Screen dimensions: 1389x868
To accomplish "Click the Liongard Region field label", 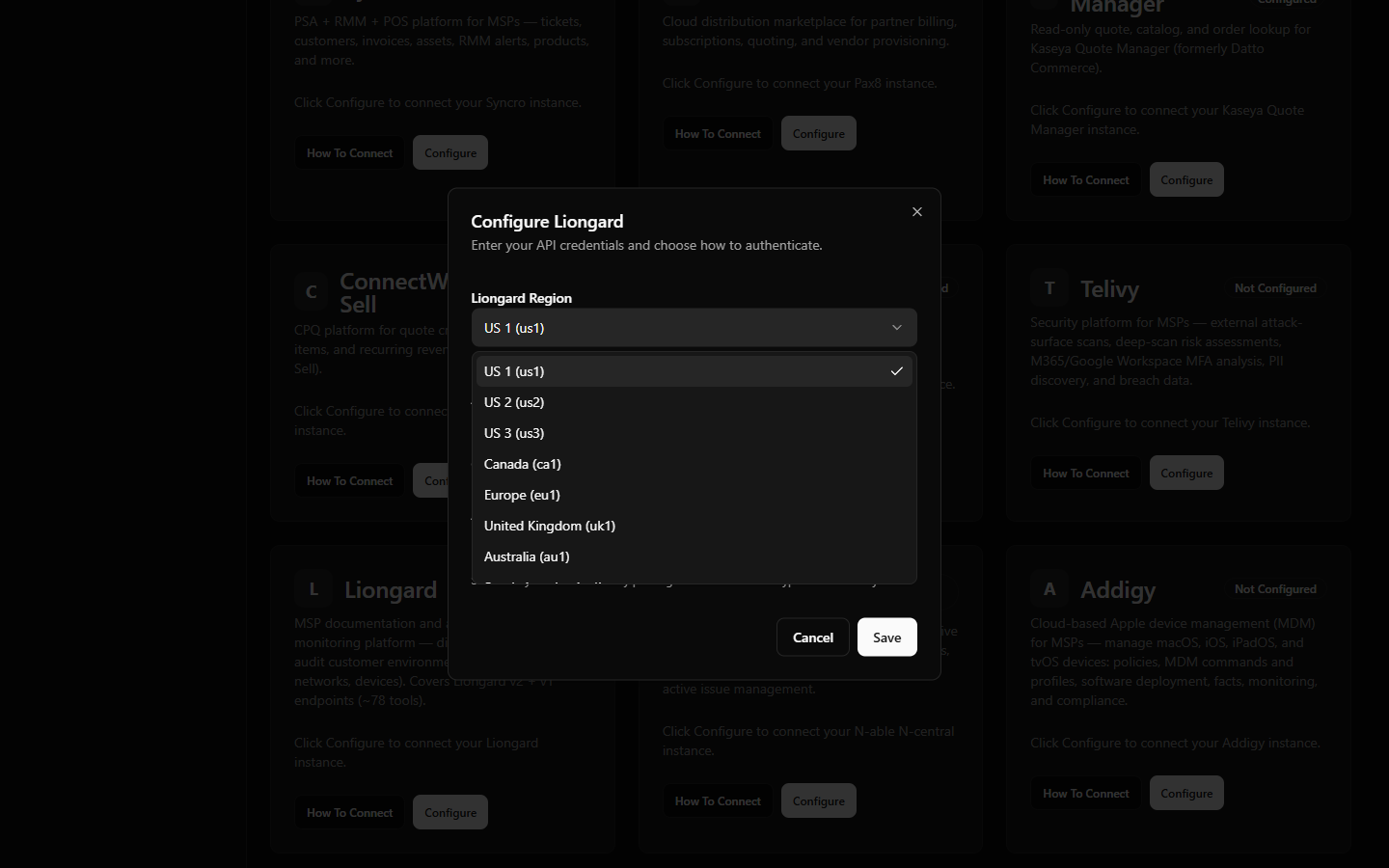I will coord(521,298).
